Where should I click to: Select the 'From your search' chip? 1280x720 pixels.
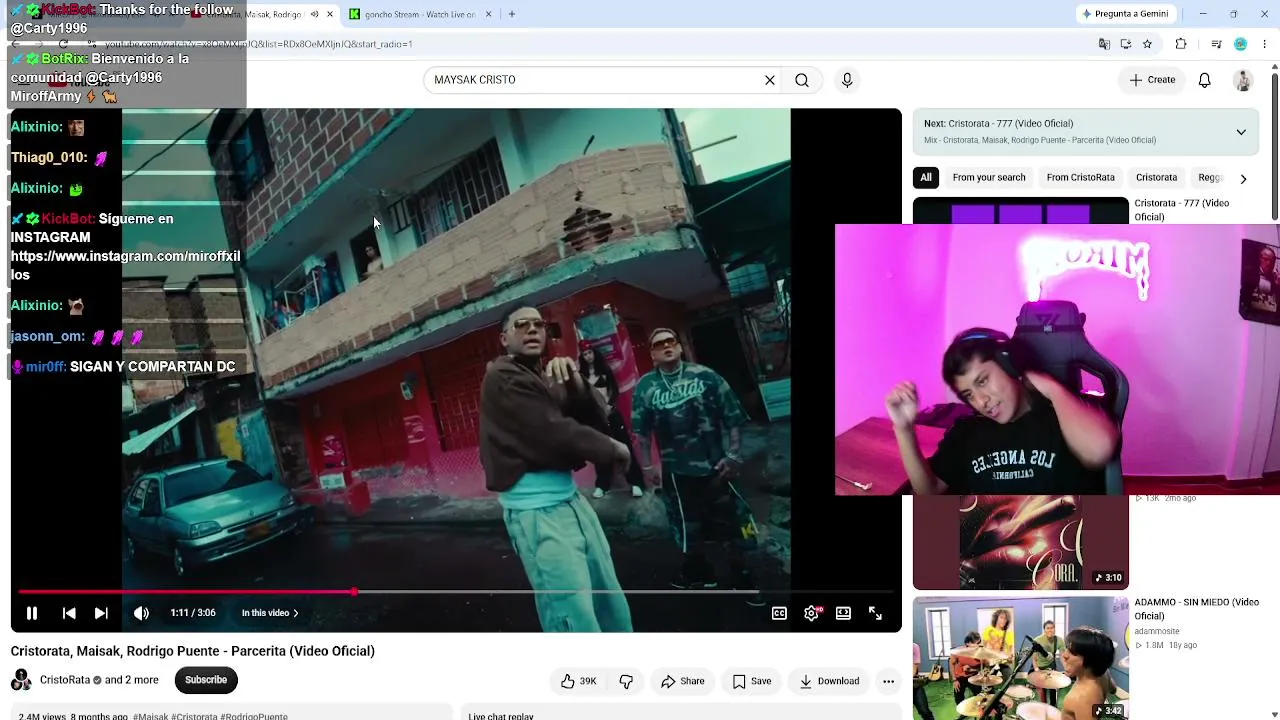(x=989, y=178)
